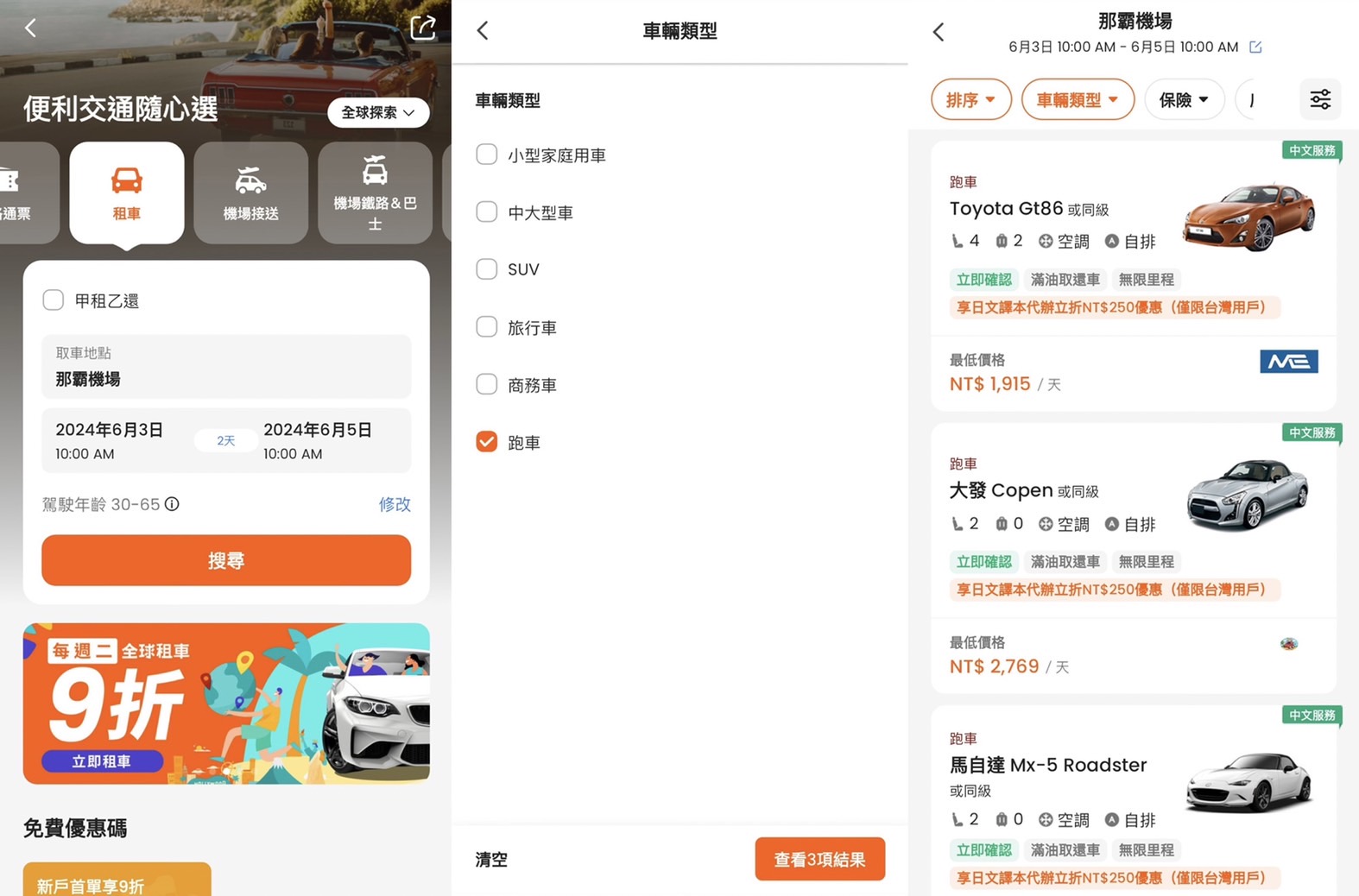Open the all-filters sliders icon

coord(1320,99)
